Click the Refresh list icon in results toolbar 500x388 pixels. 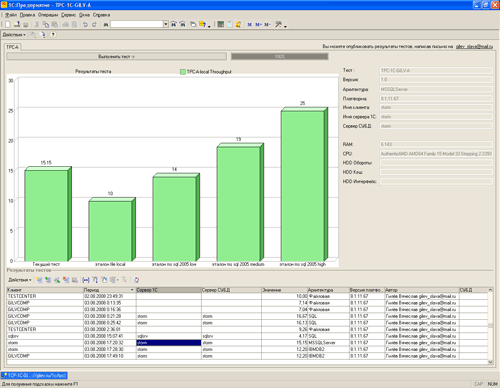coord(136,280)
